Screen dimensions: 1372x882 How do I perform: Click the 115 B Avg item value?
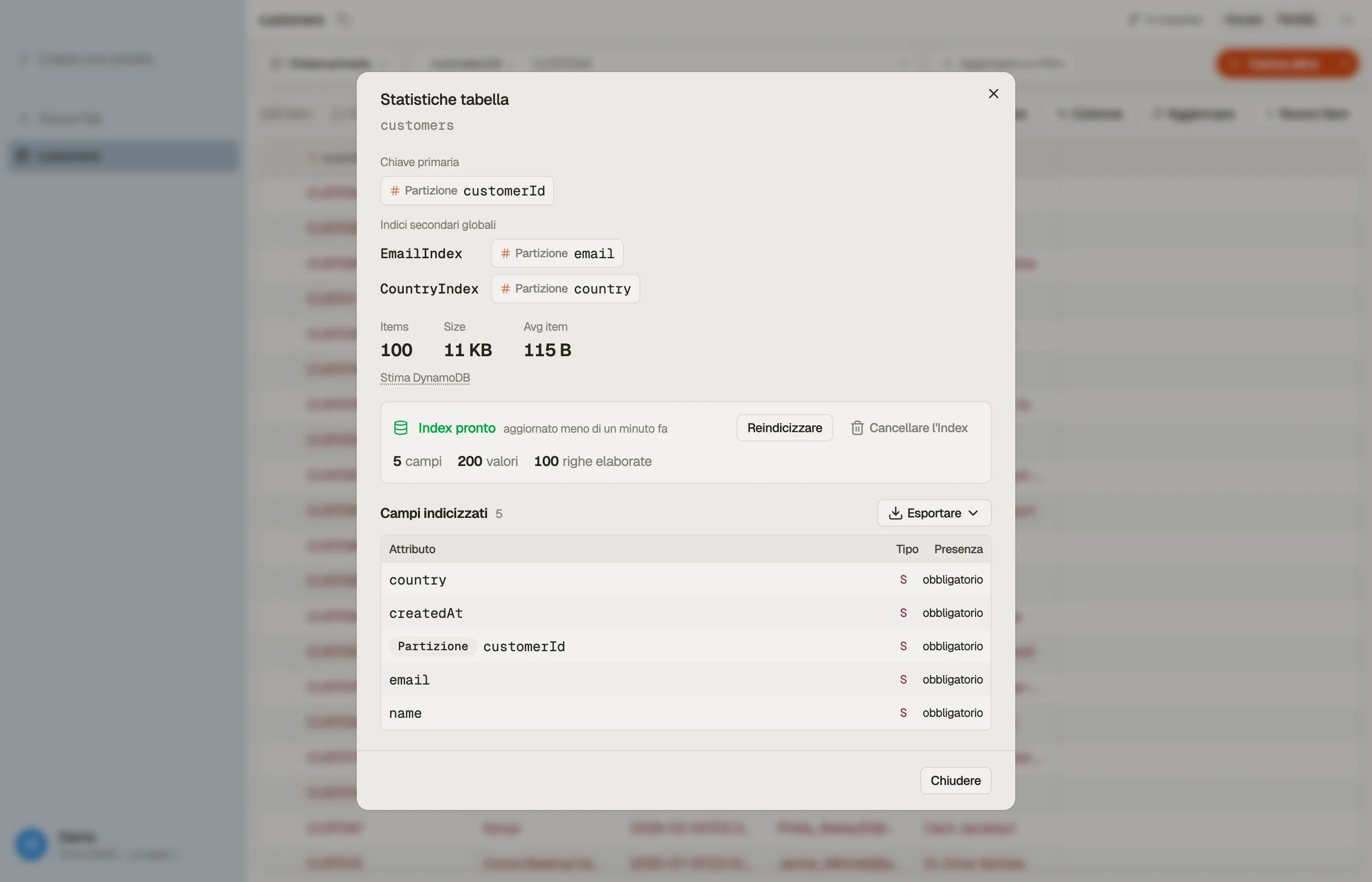[547, 350]
